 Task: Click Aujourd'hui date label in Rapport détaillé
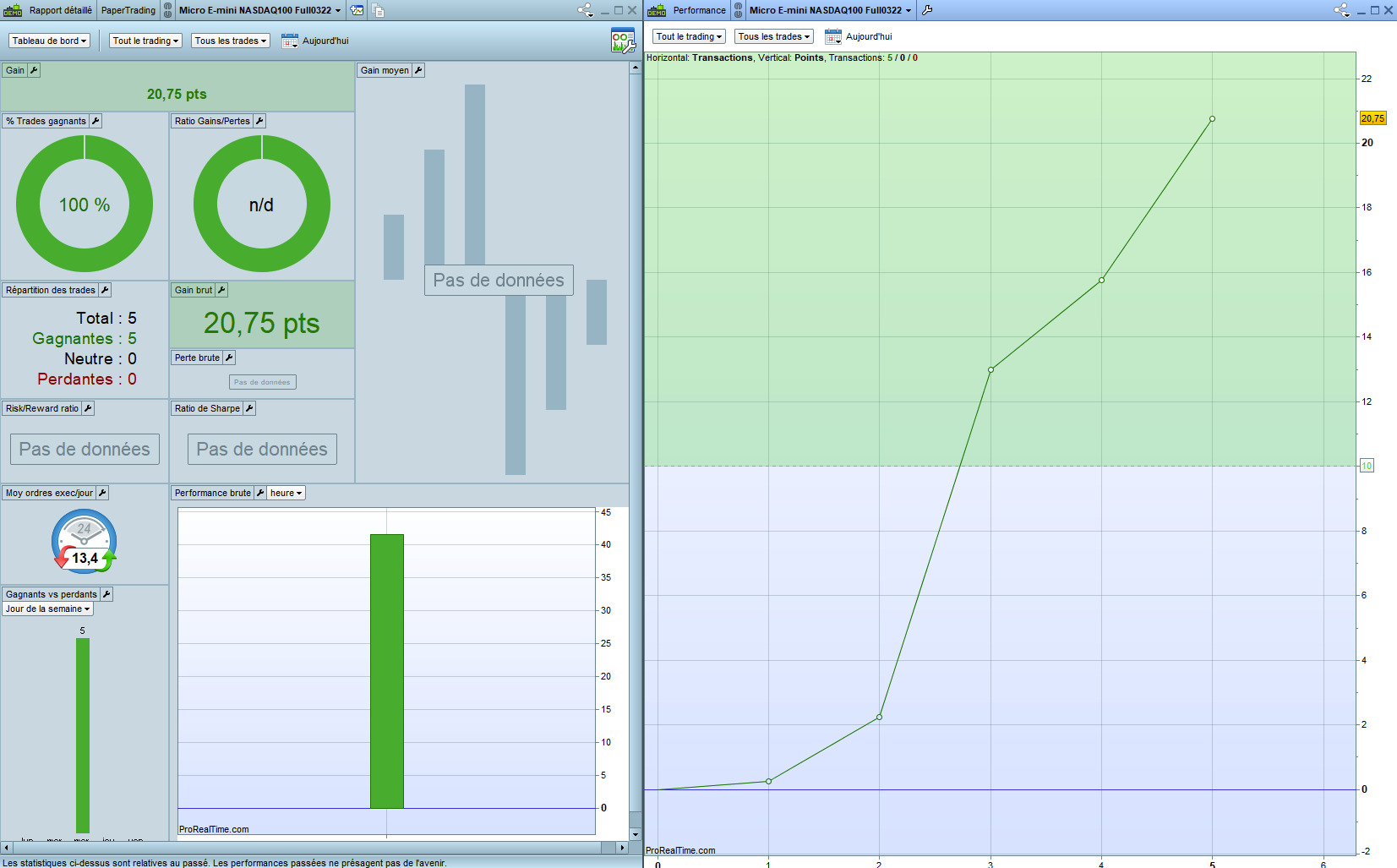pyautogui.click(x=325, y=41)
